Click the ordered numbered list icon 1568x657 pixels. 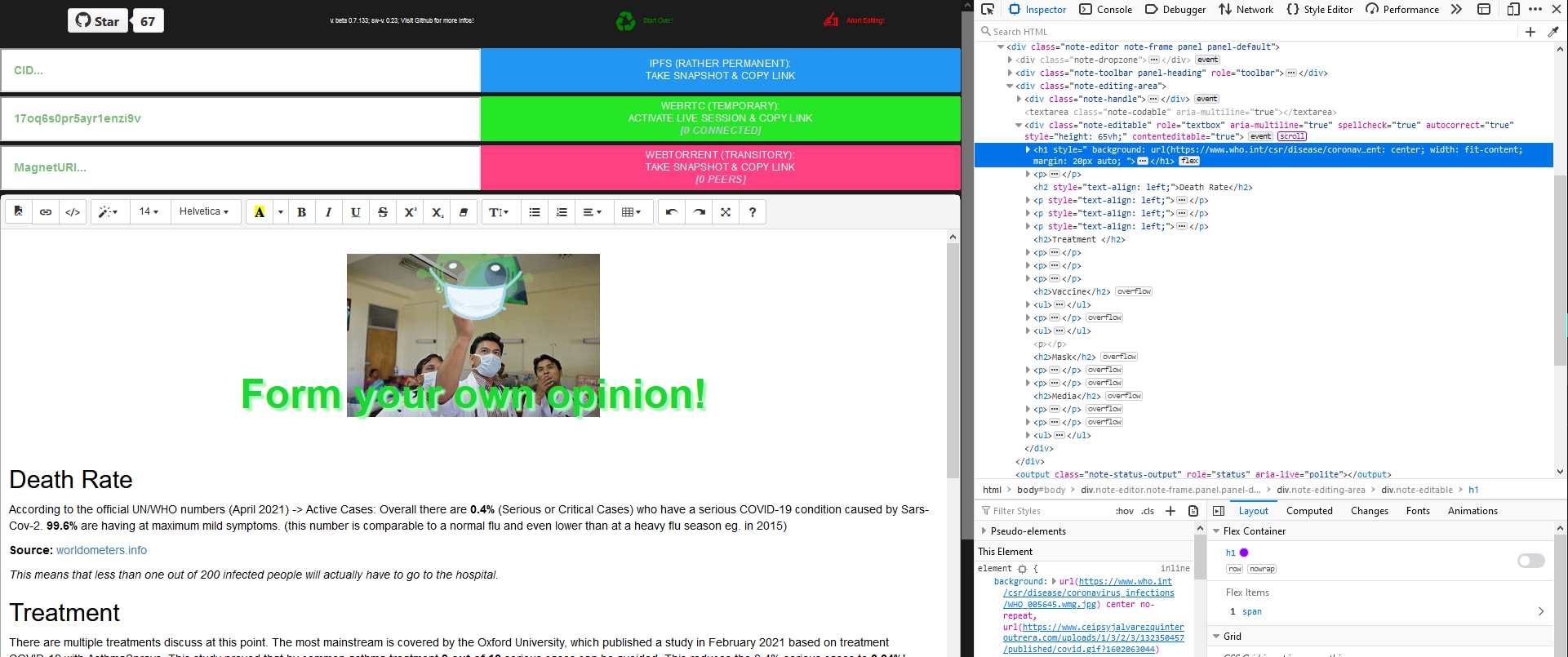[x=562, y=212]
